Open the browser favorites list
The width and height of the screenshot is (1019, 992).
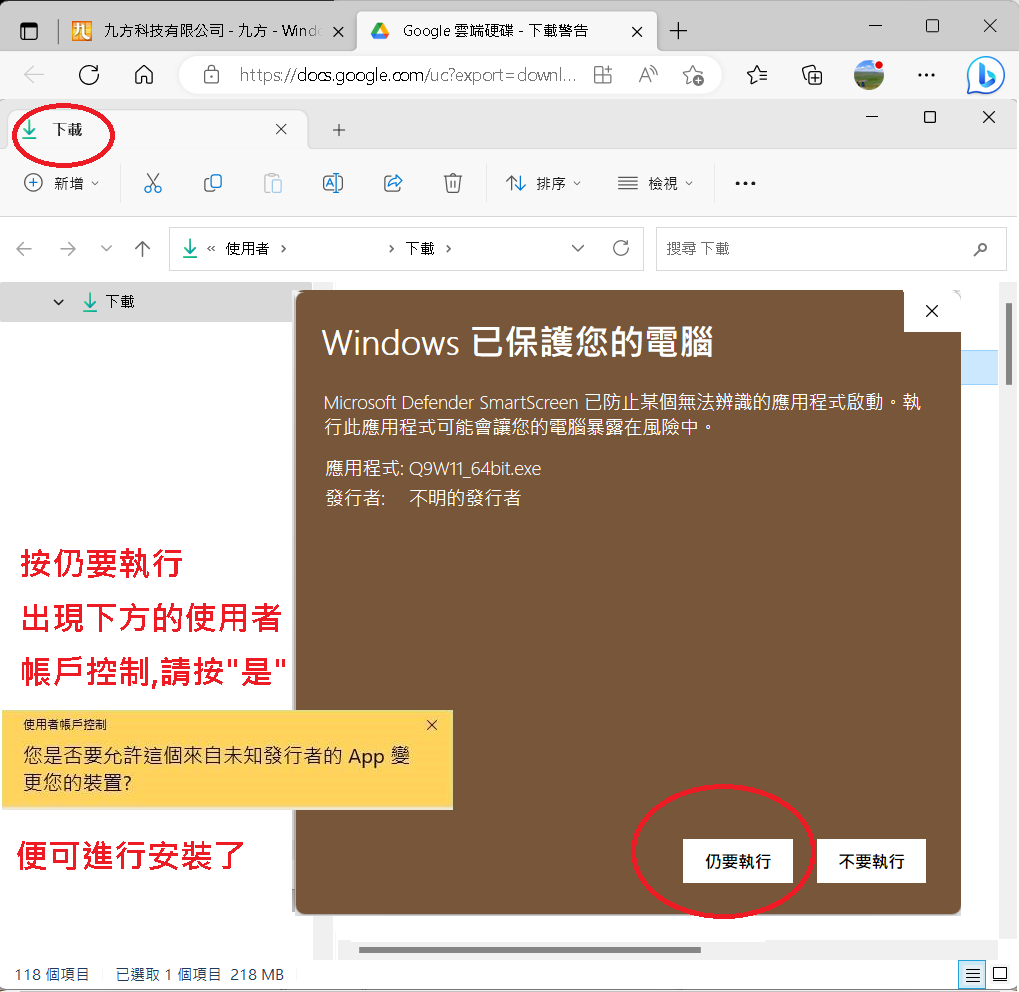(x=756, y=75)
